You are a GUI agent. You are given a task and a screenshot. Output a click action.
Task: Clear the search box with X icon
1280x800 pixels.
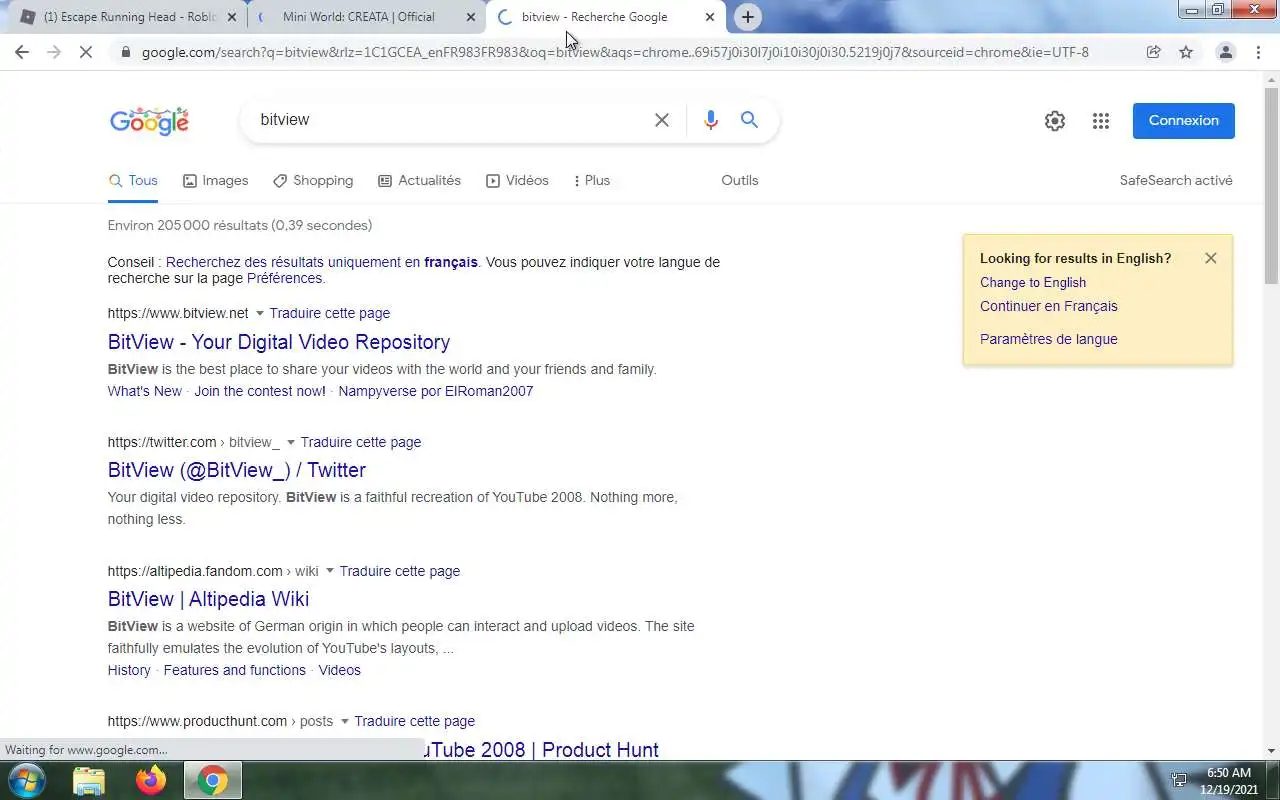[662, 120]
